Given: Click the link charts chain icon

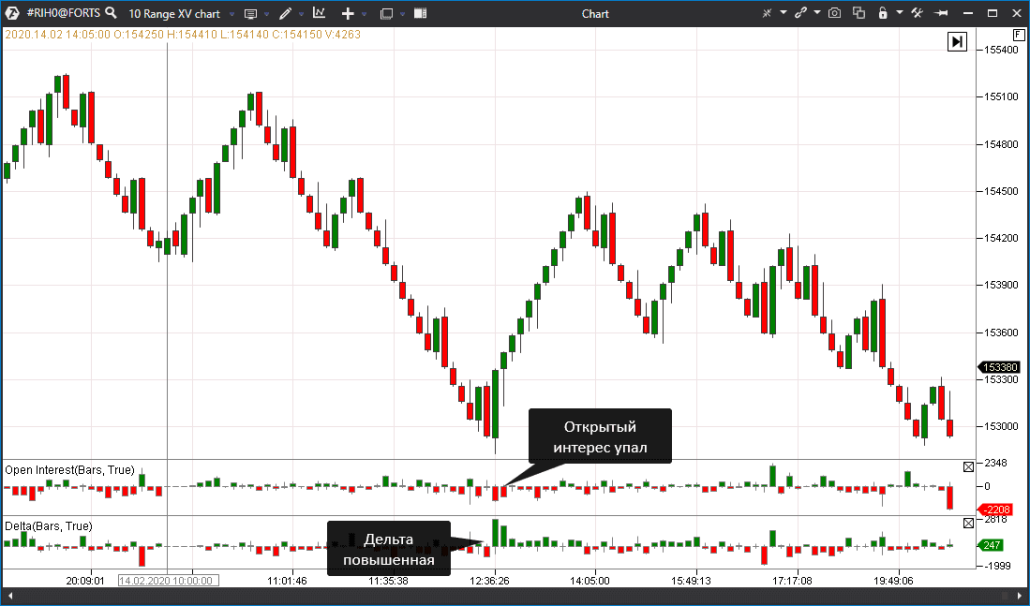Looking at the screenshot, I should pyautogui.click(x=801, y=13).
